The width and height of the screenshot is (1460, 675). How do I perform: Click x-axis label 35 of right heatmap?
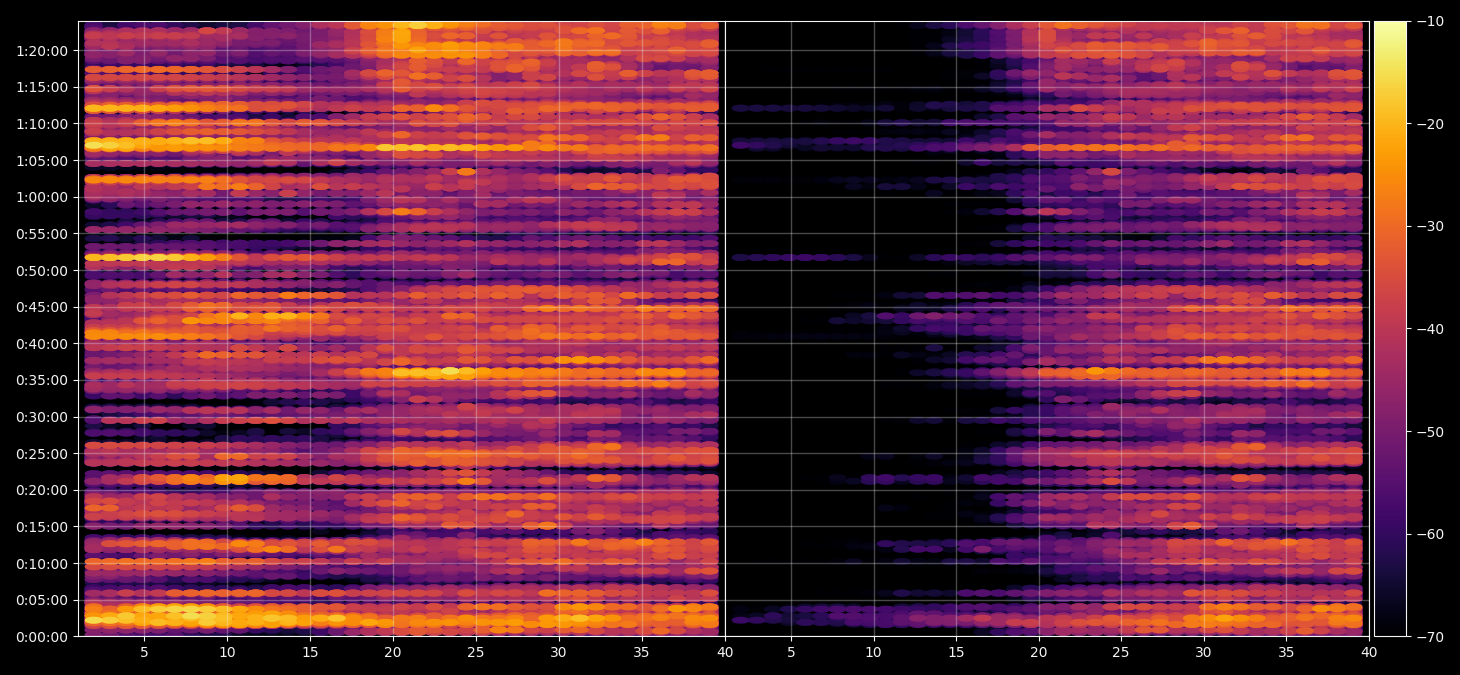pyautogui.click(x=1286, y=653)
